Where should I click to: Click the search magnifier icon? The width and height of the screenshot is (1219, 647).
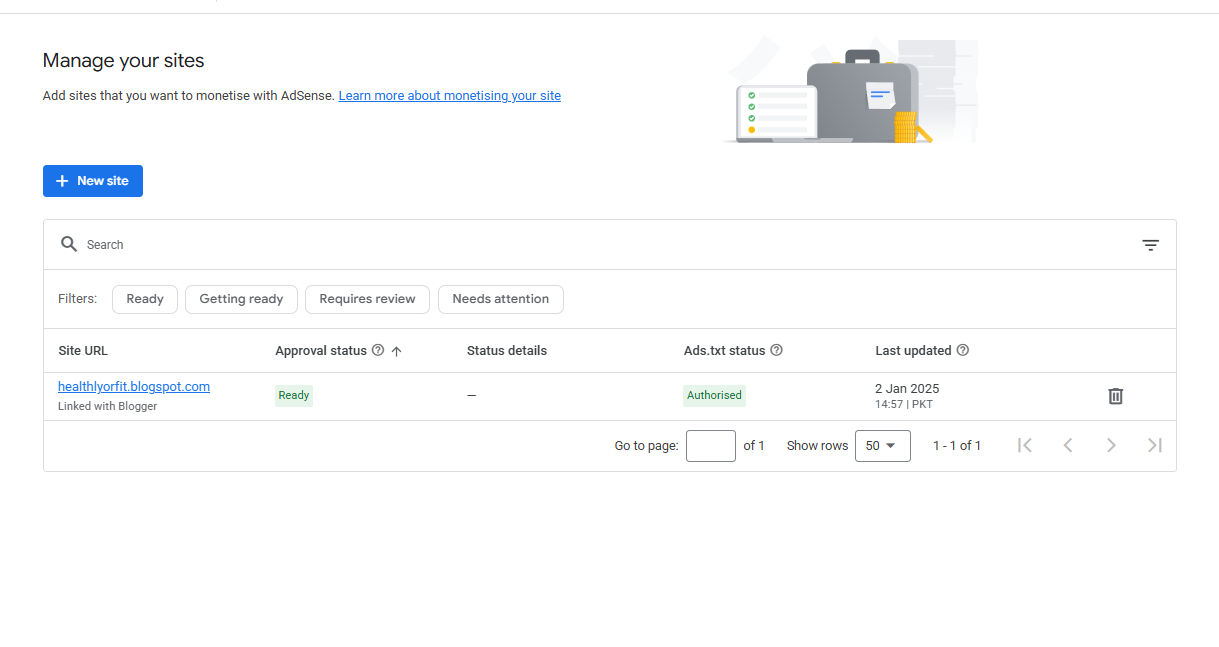coord(69,244)
